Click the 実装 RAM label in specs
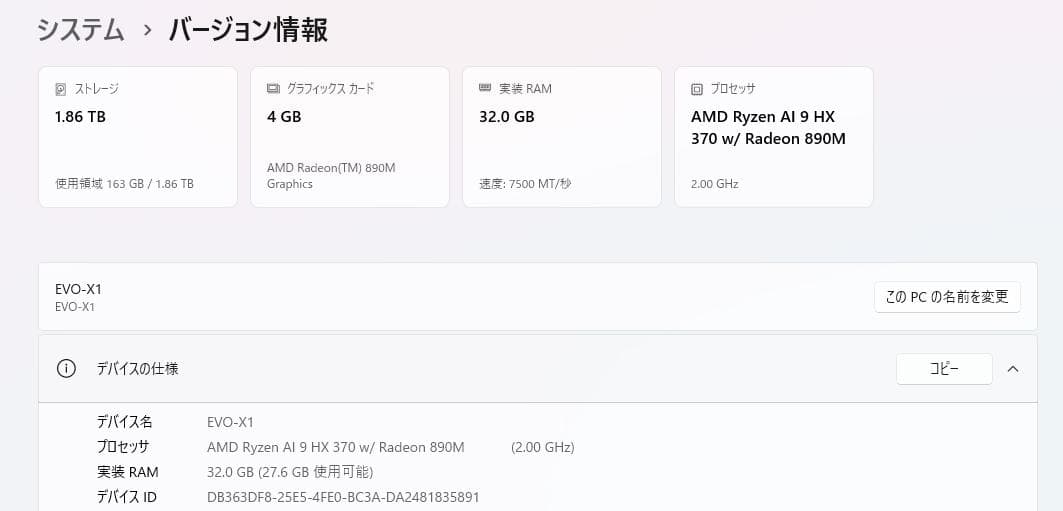Viewport: 1063px width, 511px height. tap(127, 472)
